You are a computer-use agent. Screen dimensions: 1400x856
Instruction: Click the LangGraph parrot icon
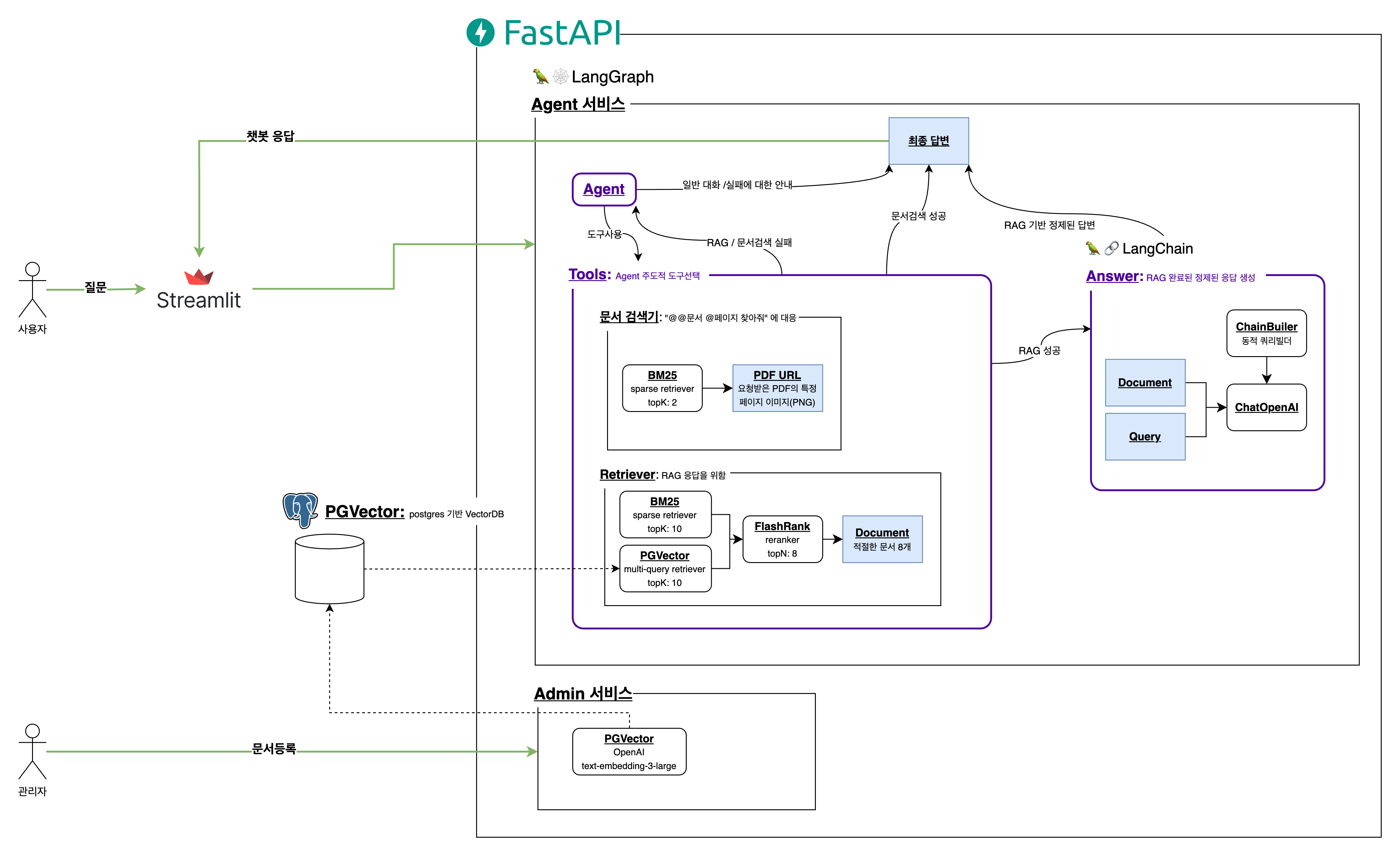(x=540, y=76)
